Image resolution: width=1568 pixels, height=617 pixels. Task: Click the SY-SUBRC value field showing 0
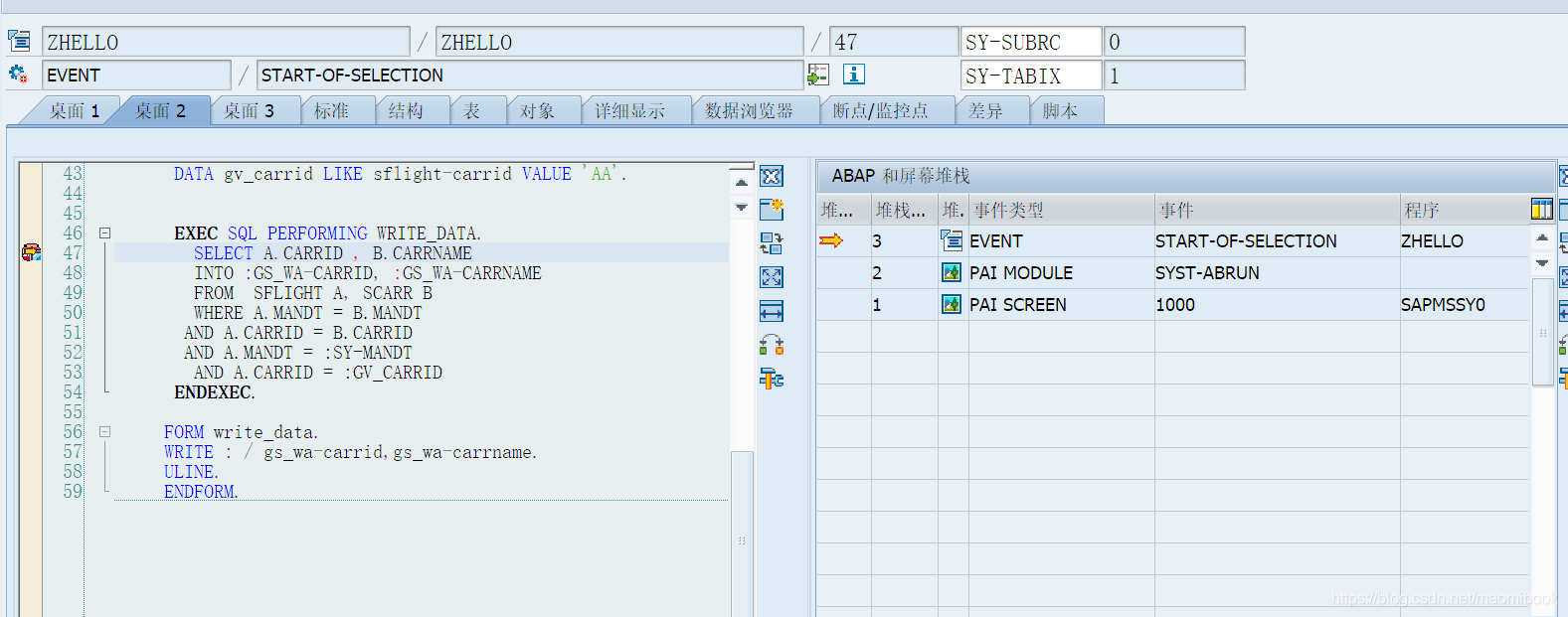1174,42
